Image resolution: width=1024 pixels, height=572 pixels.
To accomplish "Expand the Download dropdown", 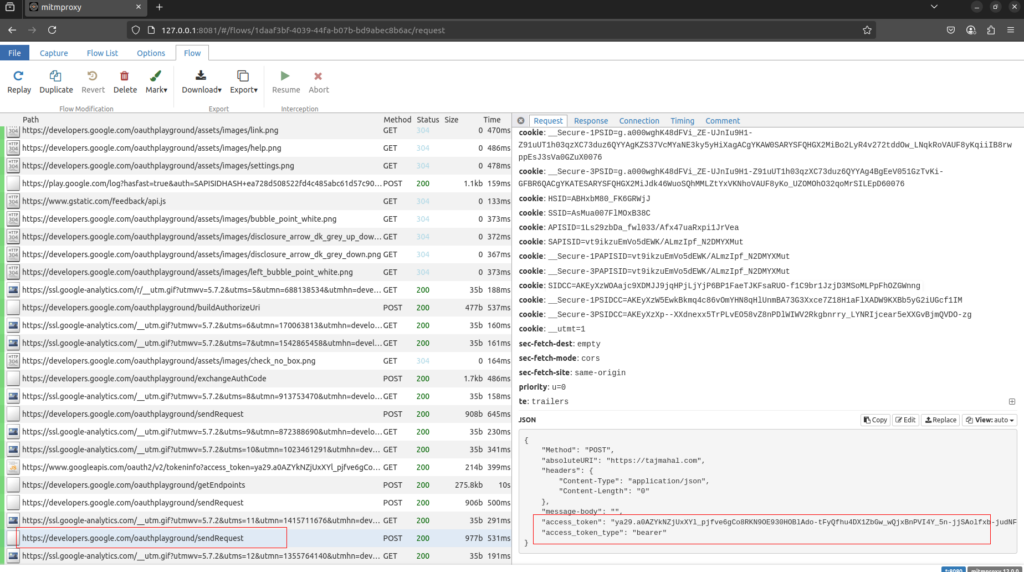I will [201, 81].
